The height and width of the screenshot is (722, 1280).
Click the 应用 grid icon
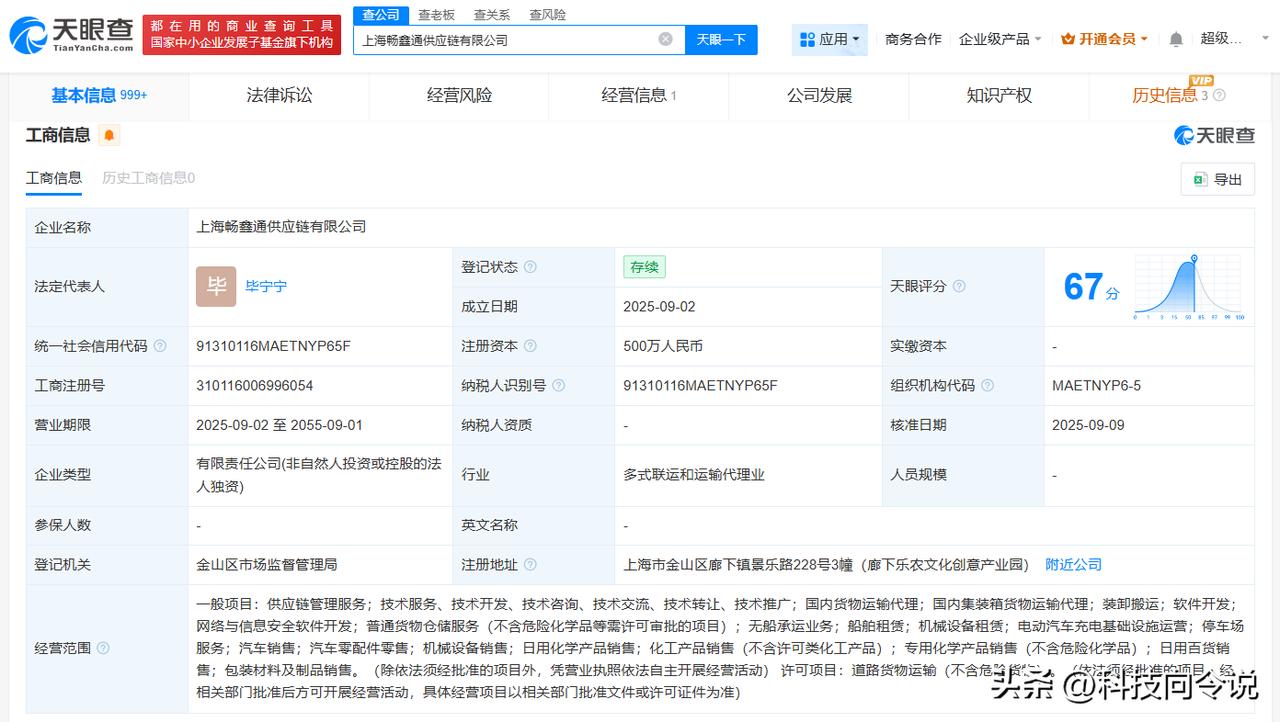tap(807, 39)
